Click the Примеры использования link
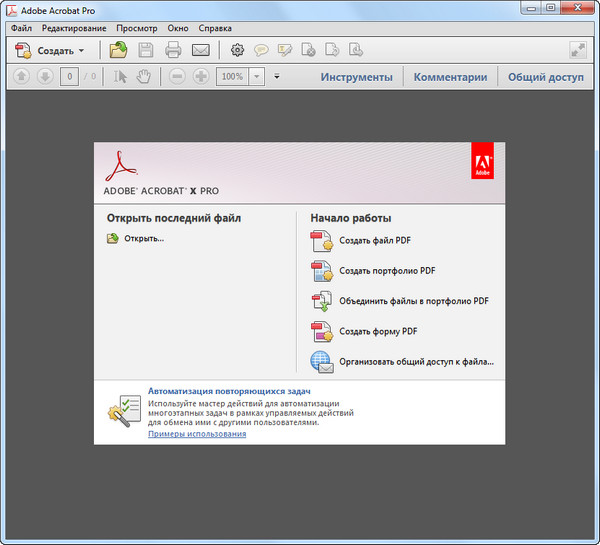600x545 pixels. coord(197,434)
